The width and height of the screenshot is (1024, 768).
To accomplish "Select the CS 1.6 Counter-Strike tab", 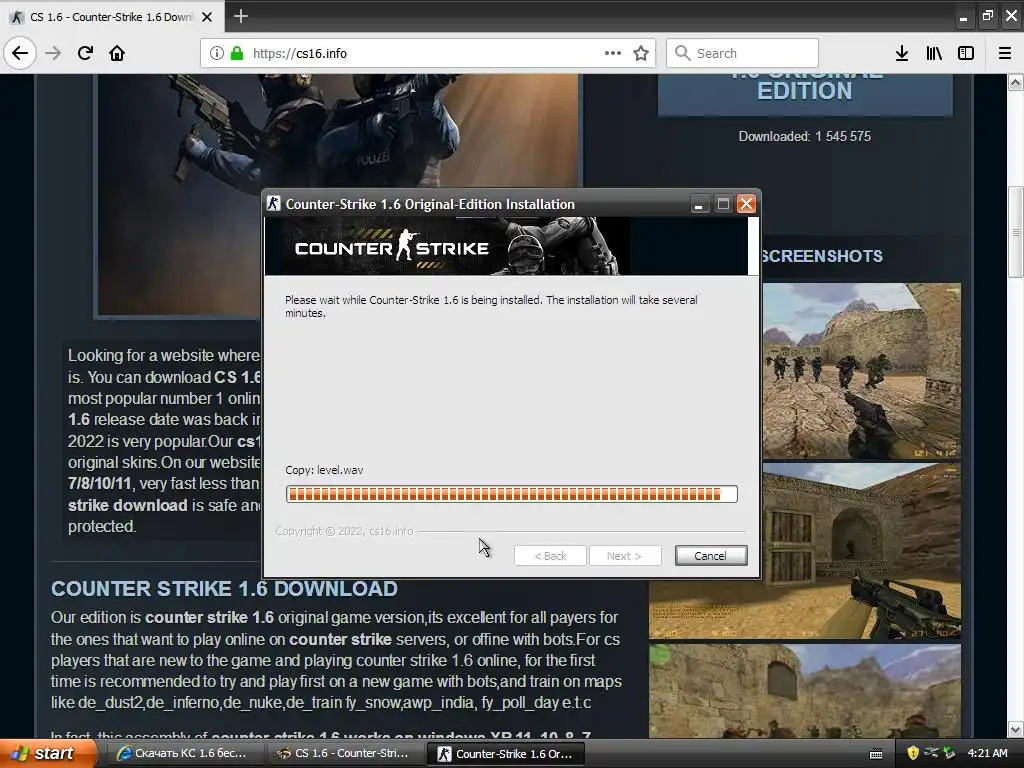I will click(x=112, y=17).
